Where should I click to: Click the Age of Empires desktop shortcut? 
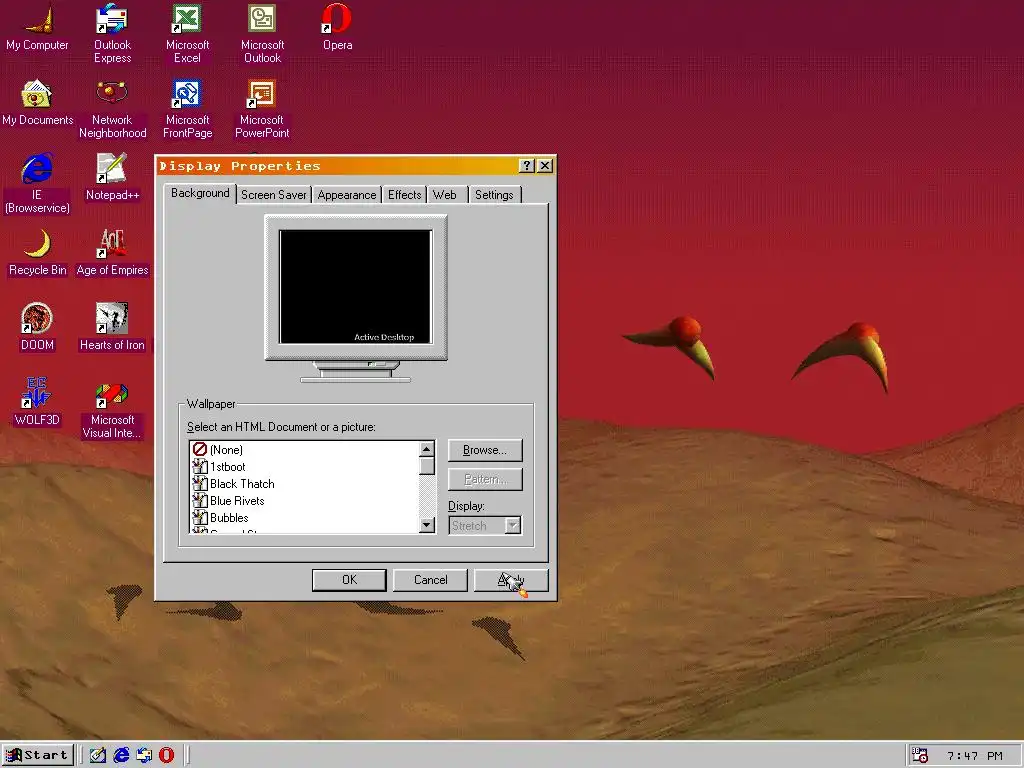tap(112, 252)
